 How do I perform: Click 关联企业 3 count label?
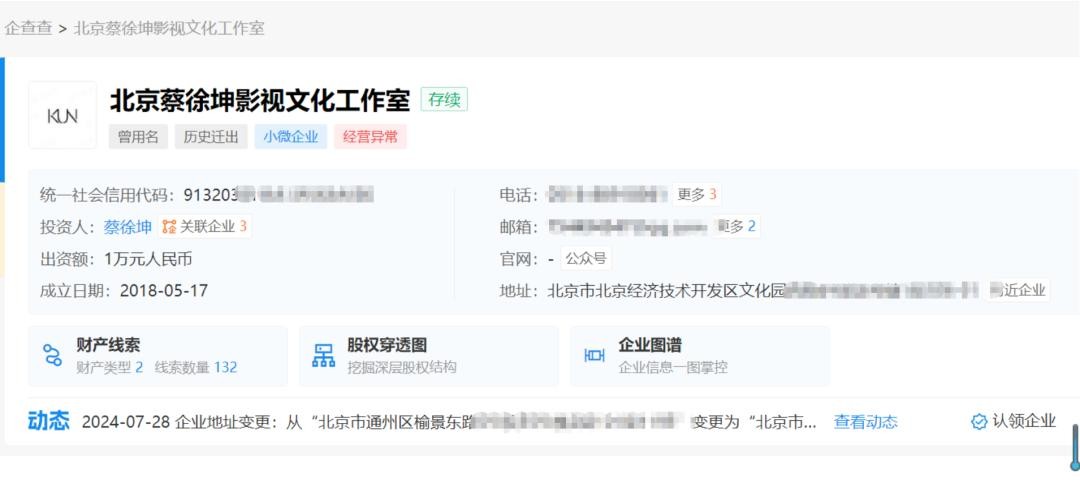click(x=214, y=227)
